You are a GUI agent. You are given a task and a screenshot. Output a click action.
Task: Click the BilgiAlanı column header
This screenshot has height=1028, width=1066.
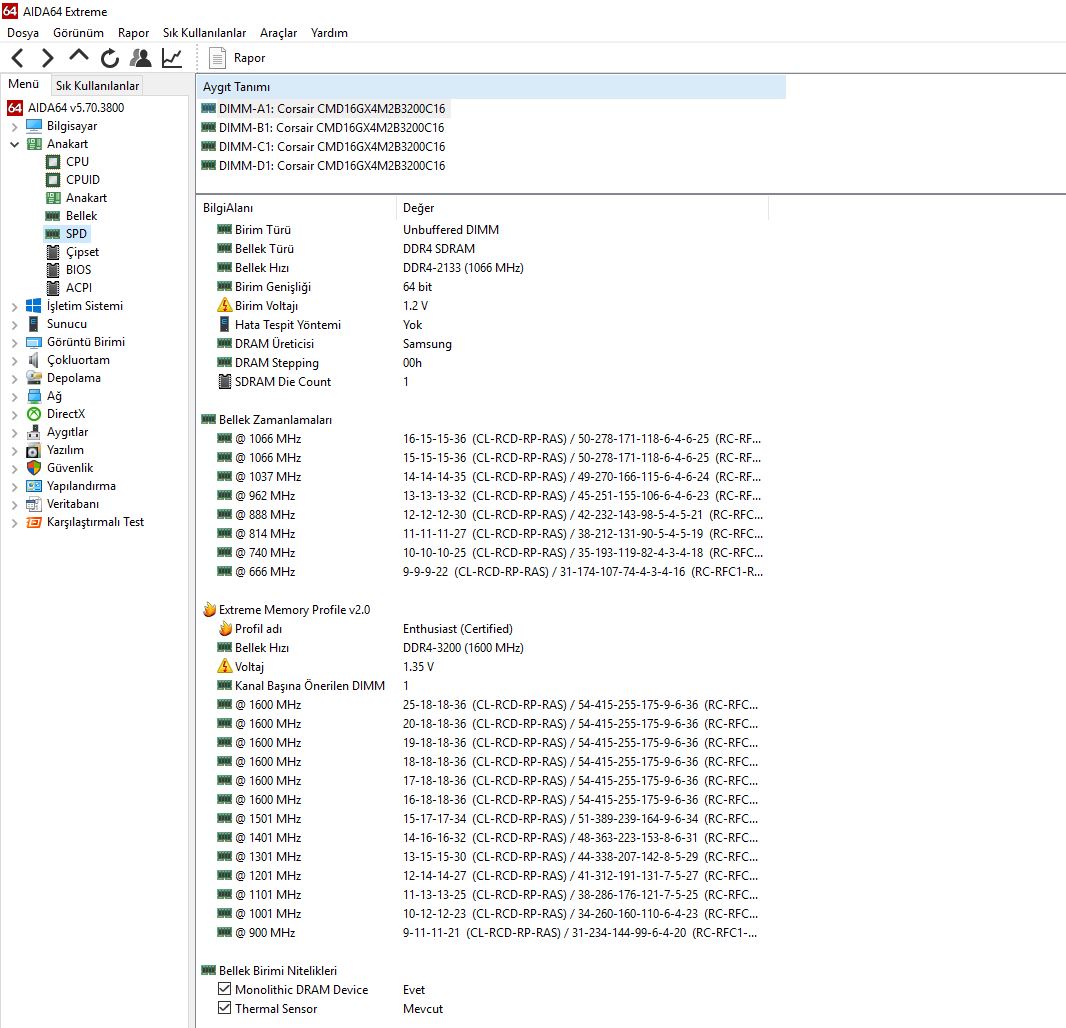click(x=296, y=208)
